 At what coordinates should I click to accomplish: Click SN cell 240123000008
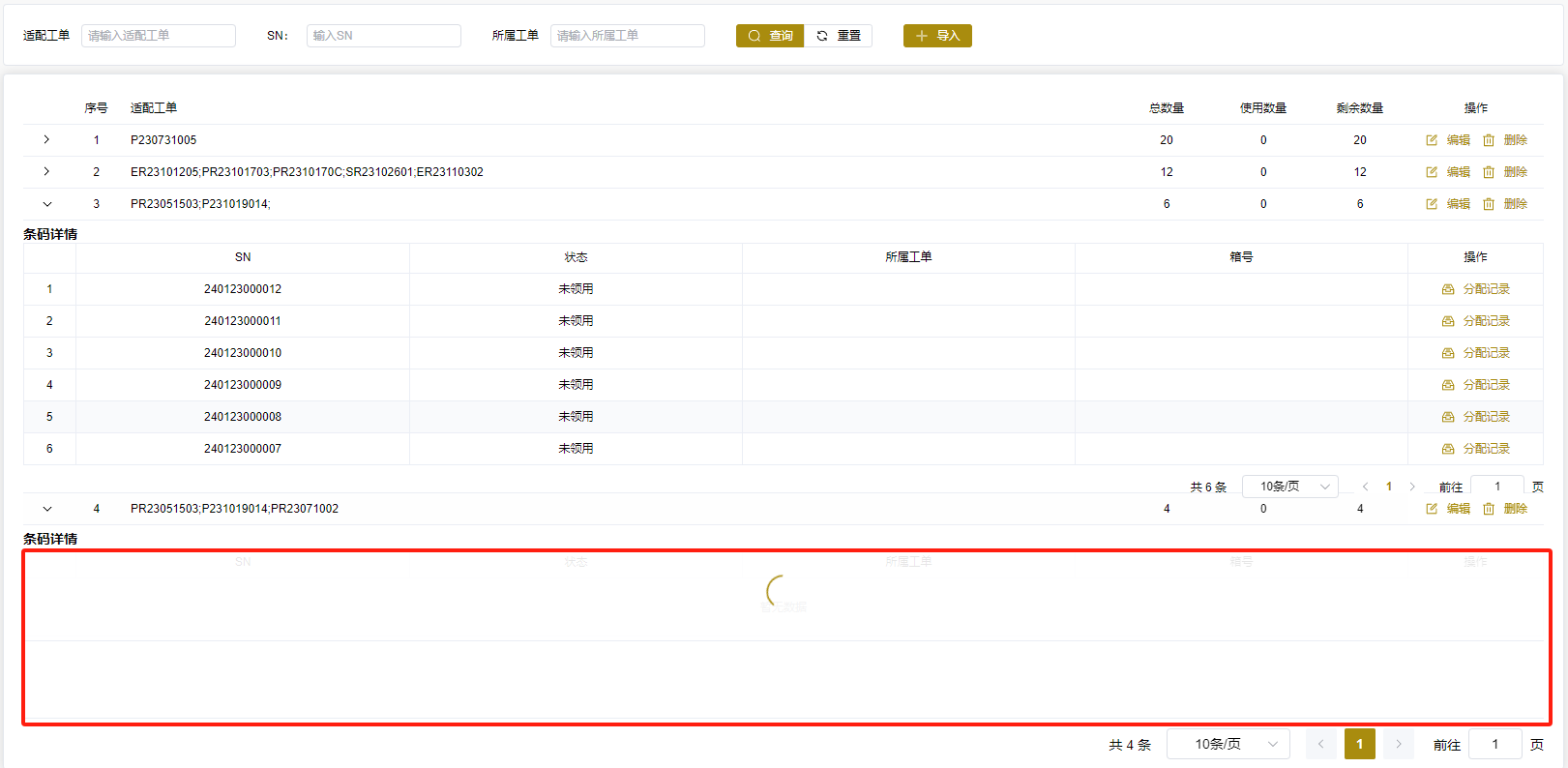pyautogui.click(x=243, y=417)
